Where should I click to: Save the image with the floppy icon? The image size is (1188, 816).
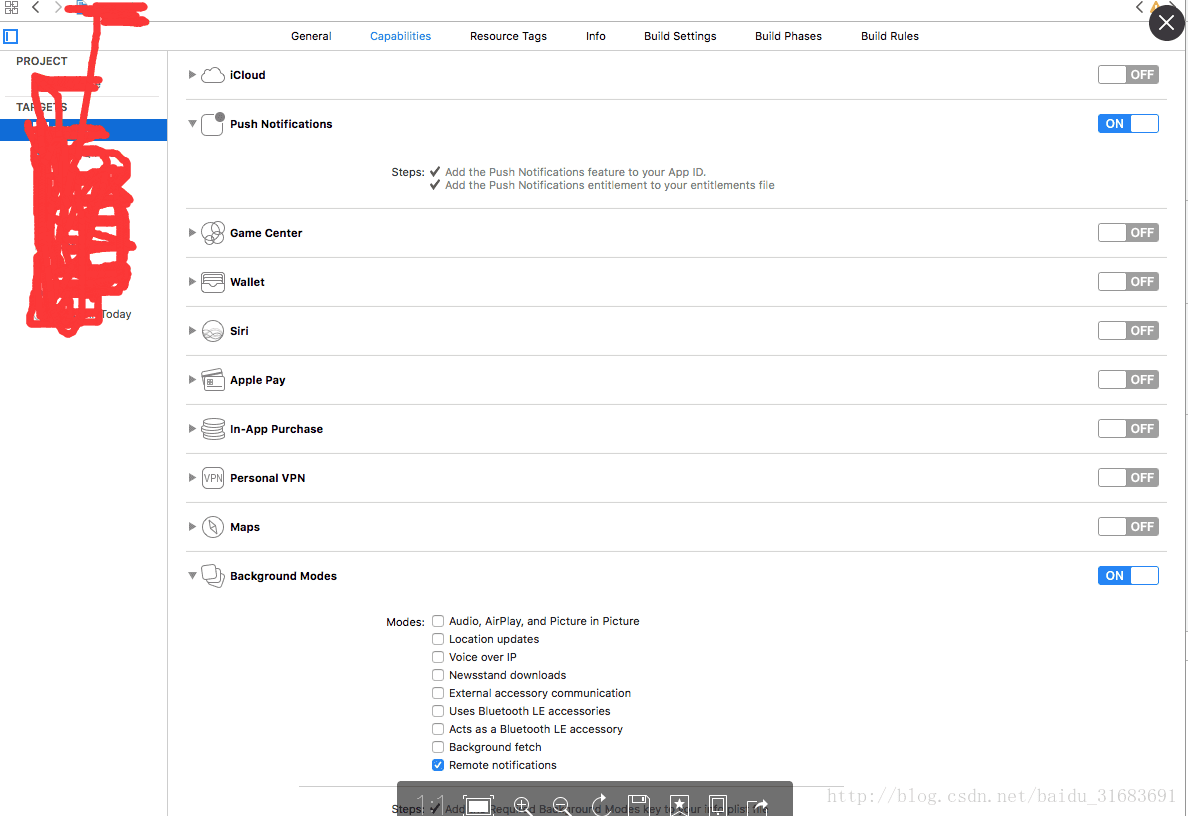pos(639,805)
